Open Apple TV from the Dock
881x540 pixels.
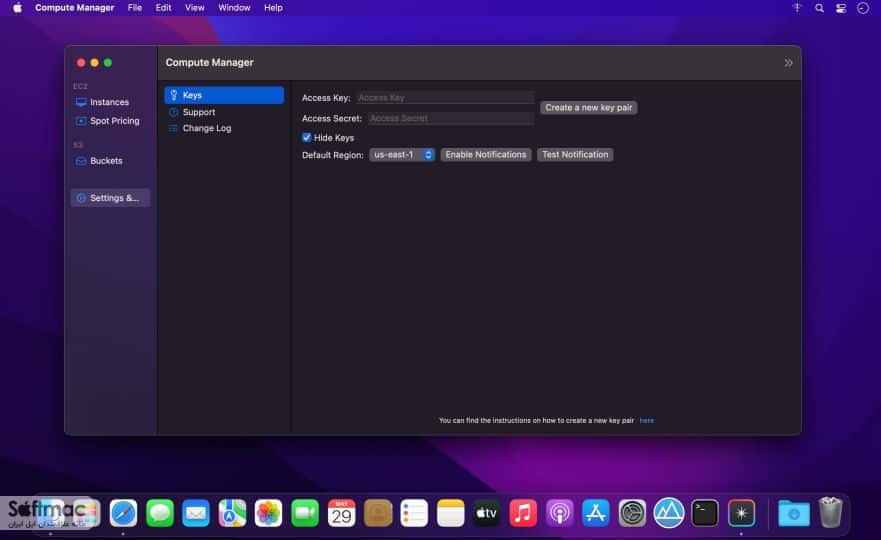pos(487,513)
